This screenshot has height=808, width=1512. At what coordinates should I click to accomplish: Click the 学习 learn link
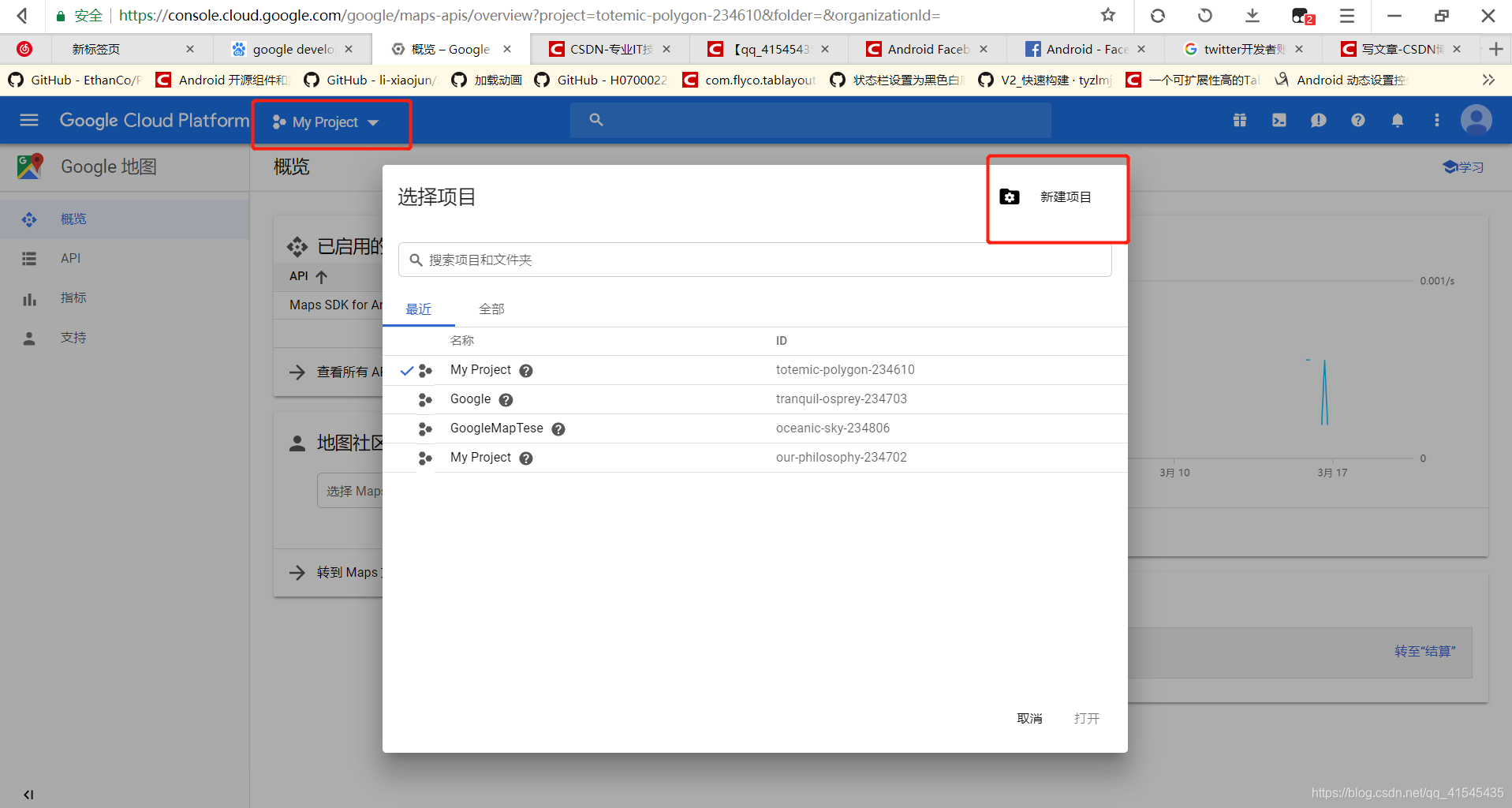pyautogui.click(x=1464, y=167)
